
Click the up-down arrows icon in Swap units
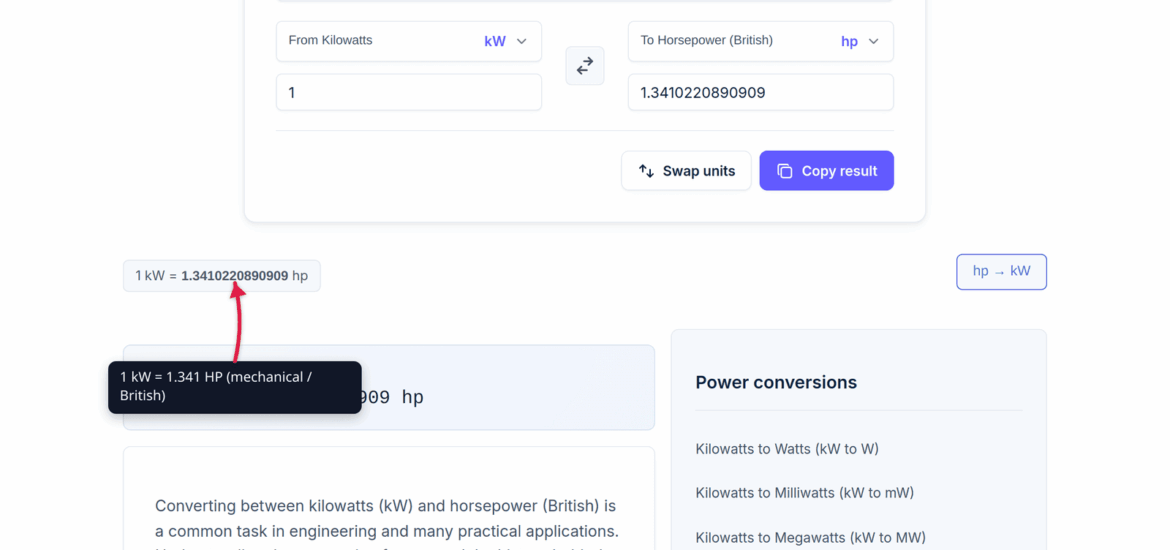click(646, 171)
